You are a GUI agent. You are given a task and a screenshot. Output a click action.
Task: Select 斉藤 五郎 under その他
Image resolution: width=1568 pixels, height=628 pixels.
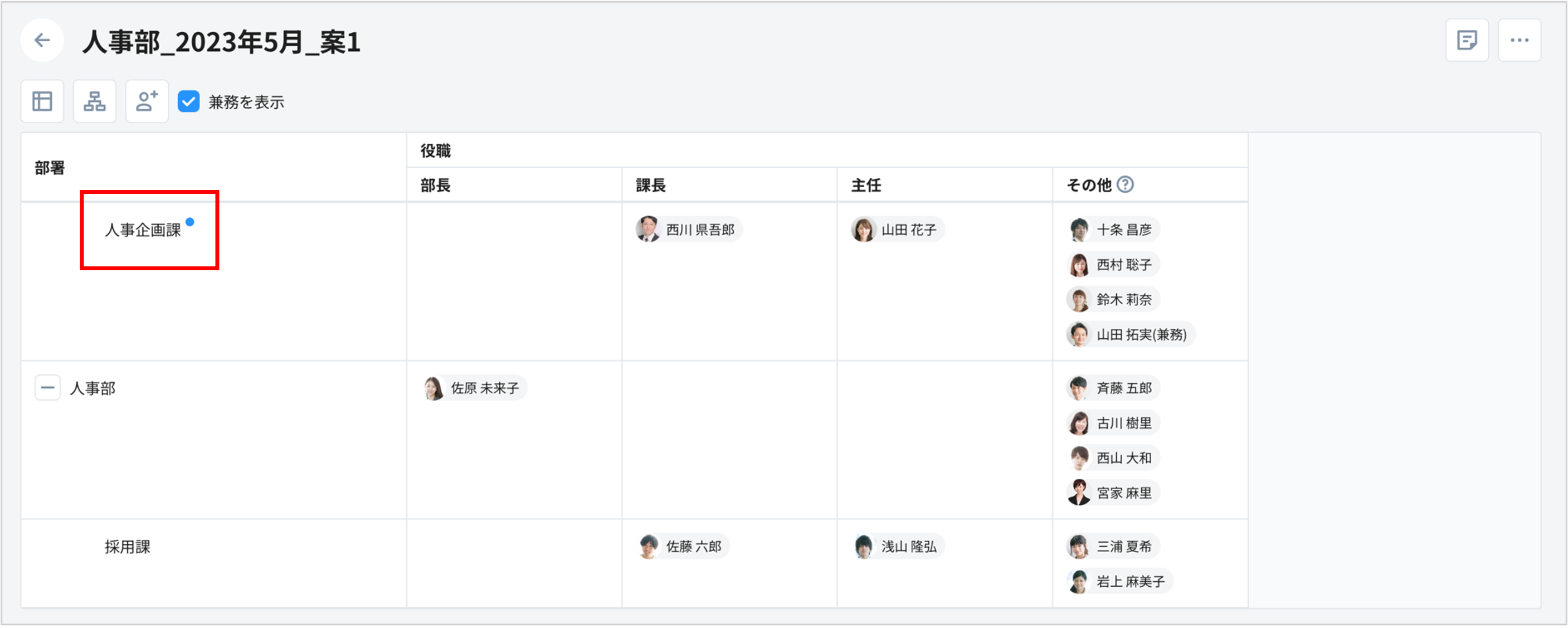[x=1112, y=388]
